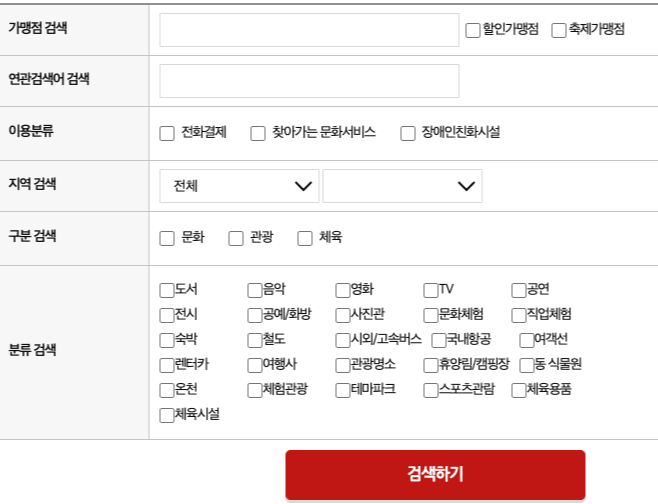Check the 관광명소 checkbox
658x504 pixels.
click(343, 366)
